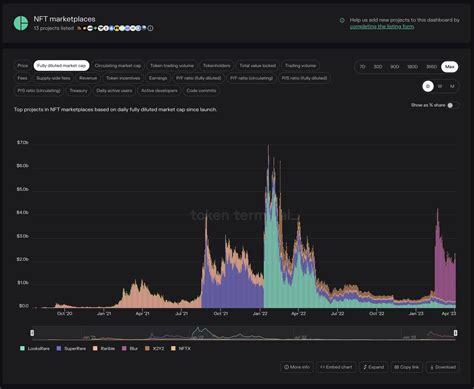This screenshot has height=389, width=474.
Task: Set time range to 365D
Action: (432, 67)
